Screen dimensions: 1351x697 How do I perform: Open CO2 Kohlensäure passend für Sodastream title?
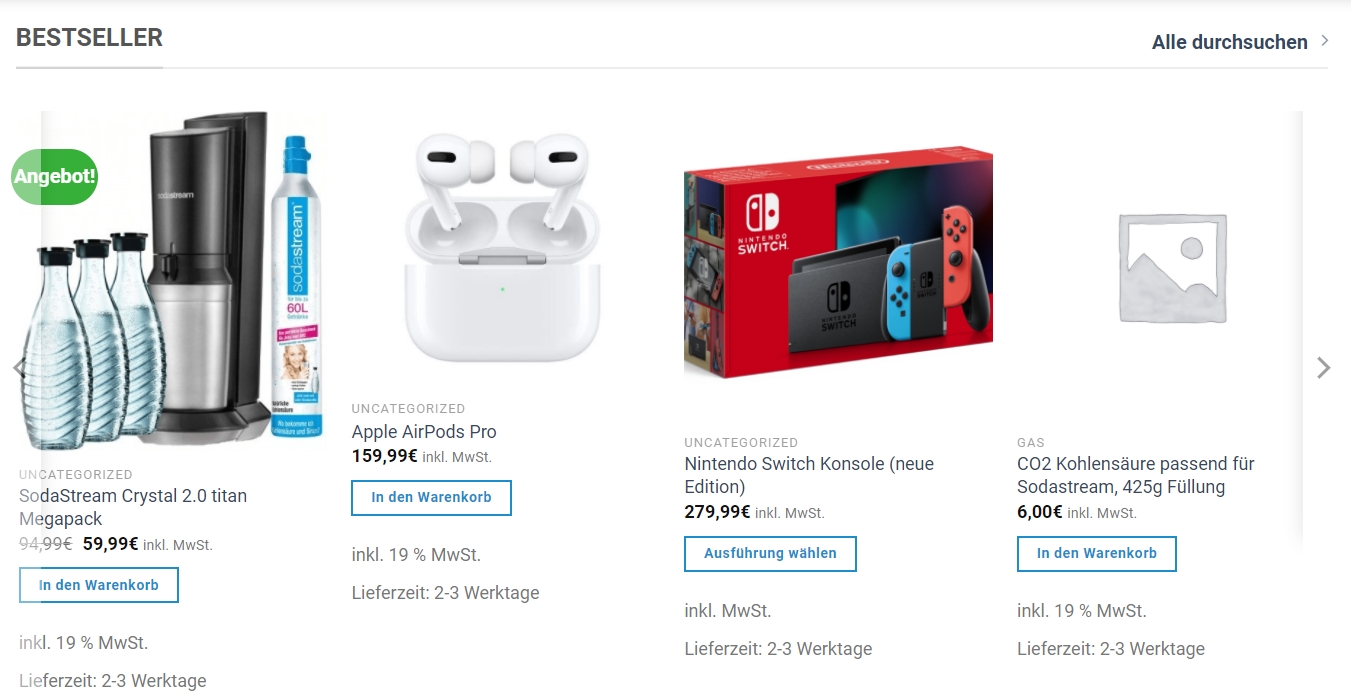click(1136, 475)
